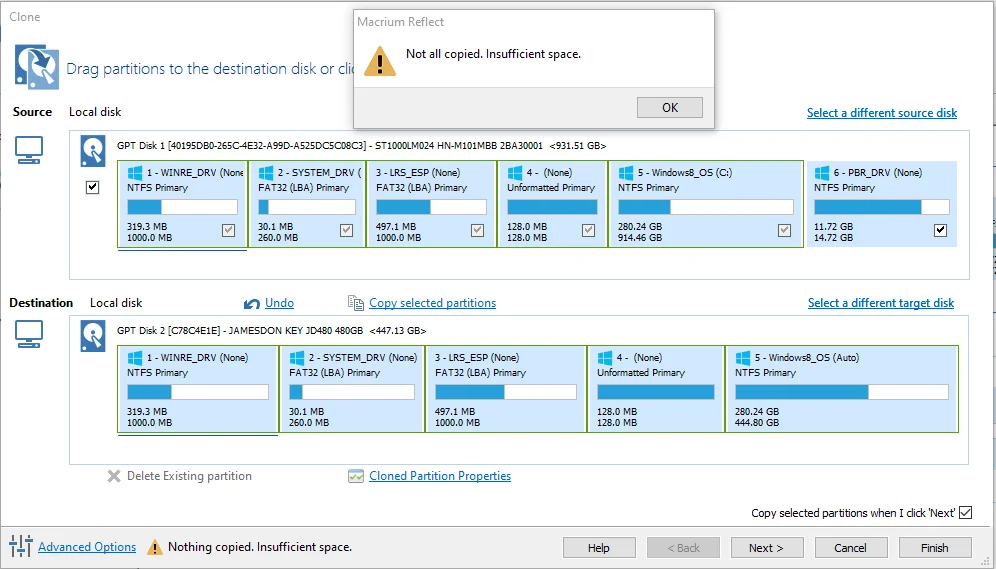Click the Copy selected partitions icon
This screenshot has width=996, height=569.
coord(356,303)
